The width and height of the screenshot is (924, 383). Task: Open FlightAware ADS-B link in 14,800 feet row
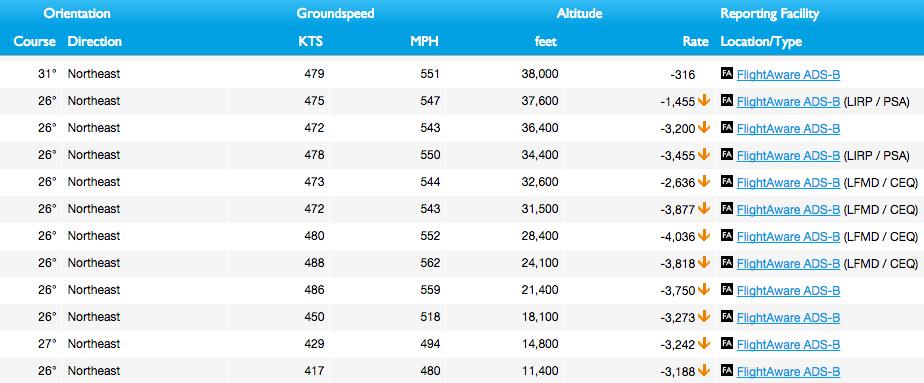click(788, 345)
